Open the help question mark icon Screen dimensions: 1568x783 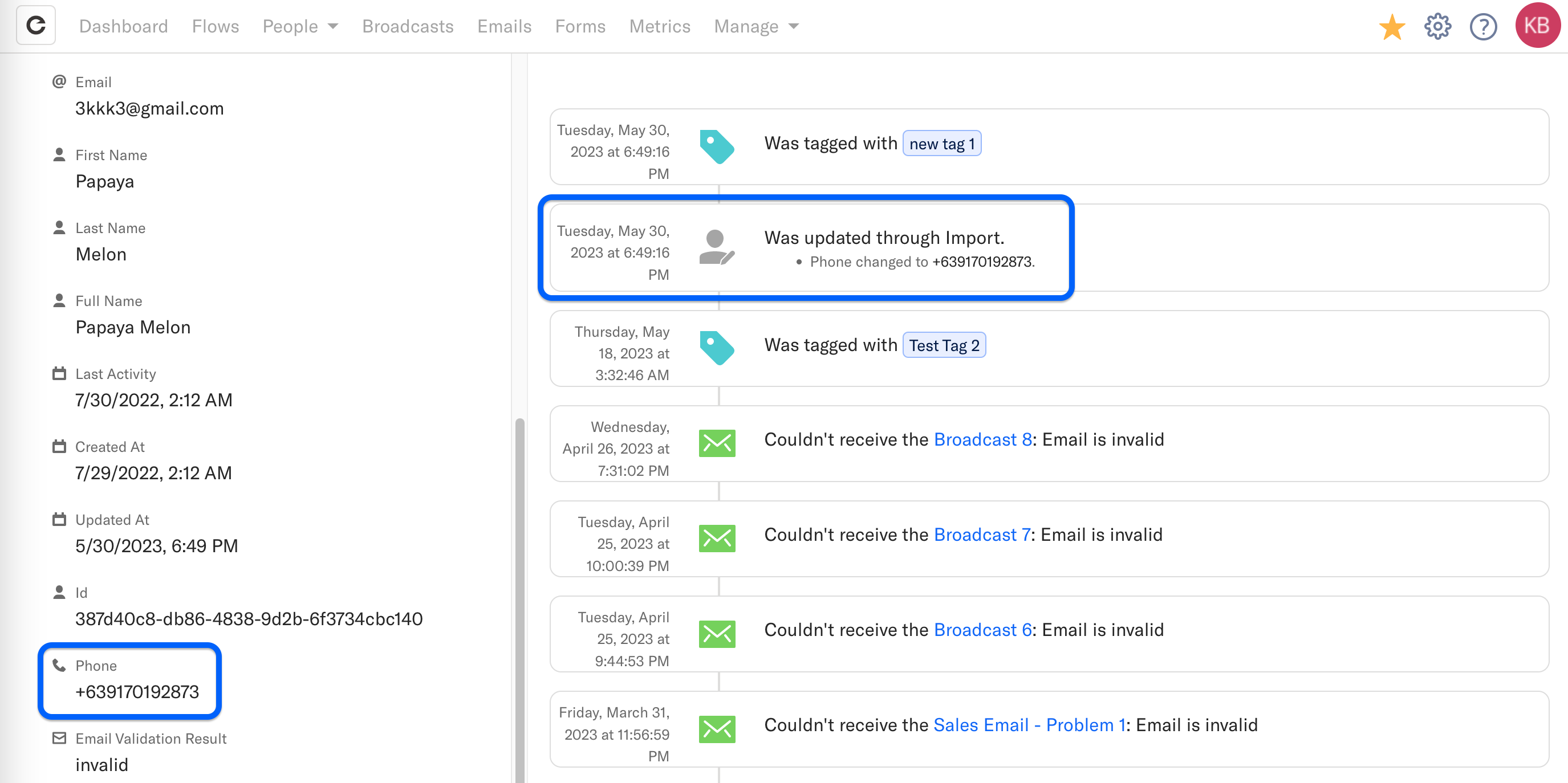(x=1483, y=26)
